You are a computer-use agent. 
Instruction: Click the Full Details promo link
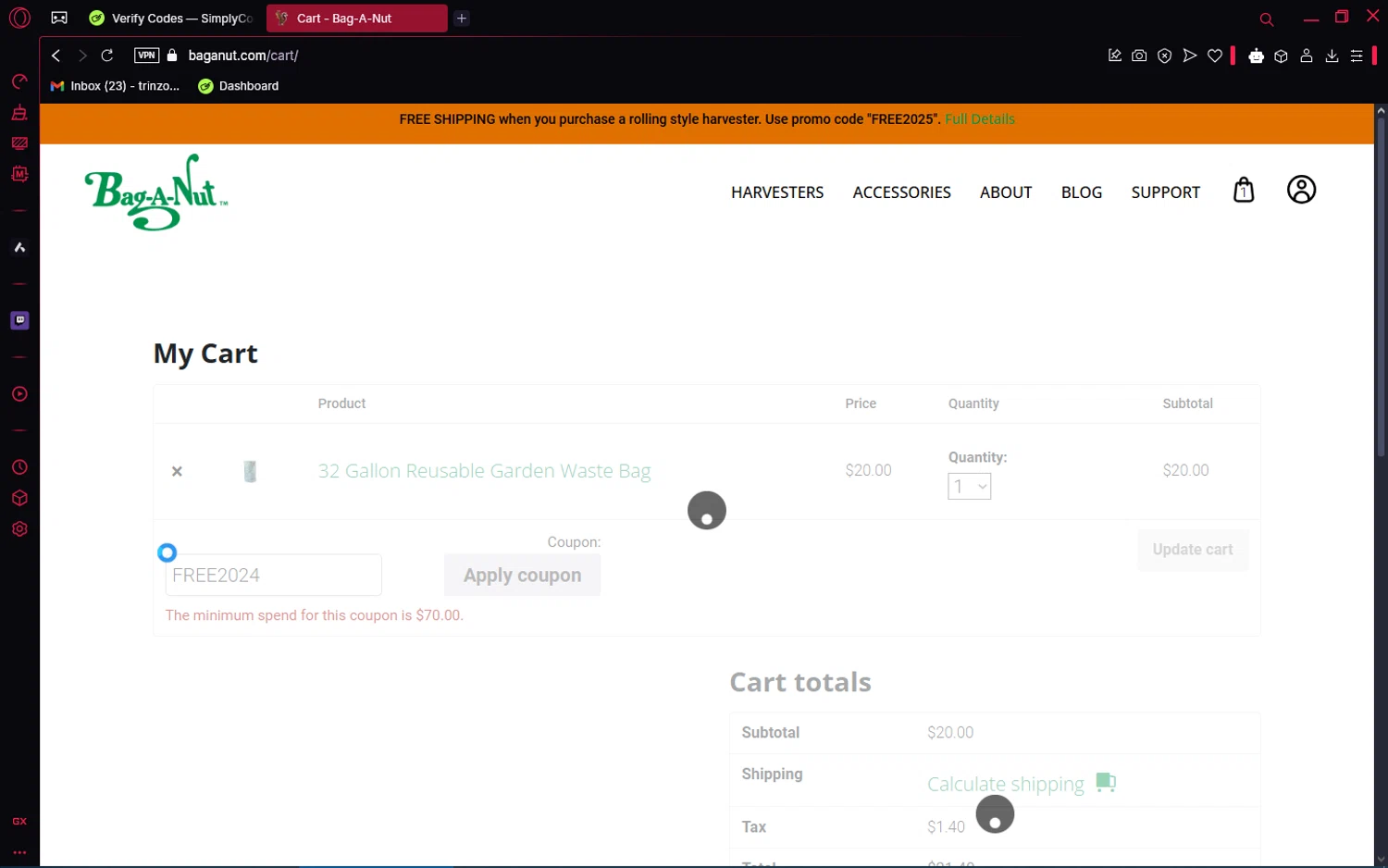pyautogui.click(x=980, y=119)
